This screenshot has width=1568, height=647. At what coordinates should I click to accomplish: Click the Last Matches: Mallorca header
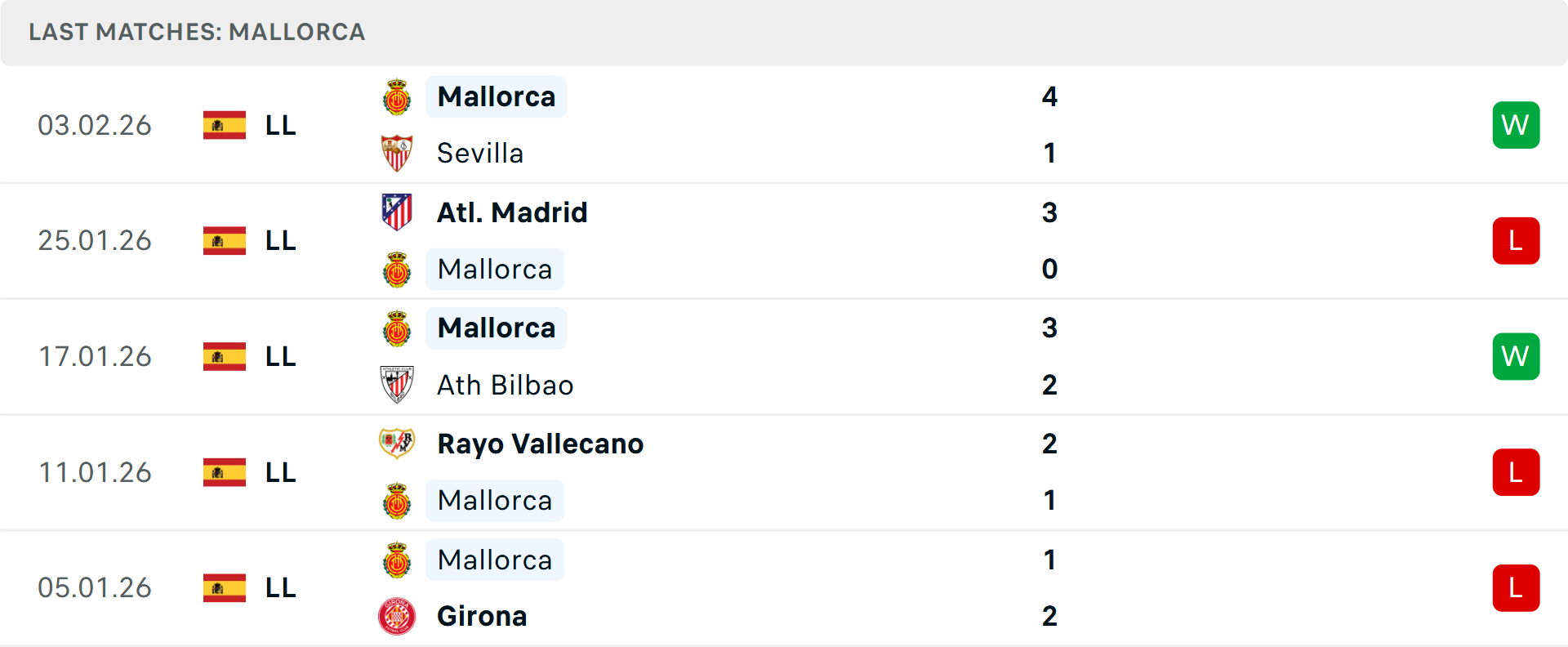click(197, 32)
